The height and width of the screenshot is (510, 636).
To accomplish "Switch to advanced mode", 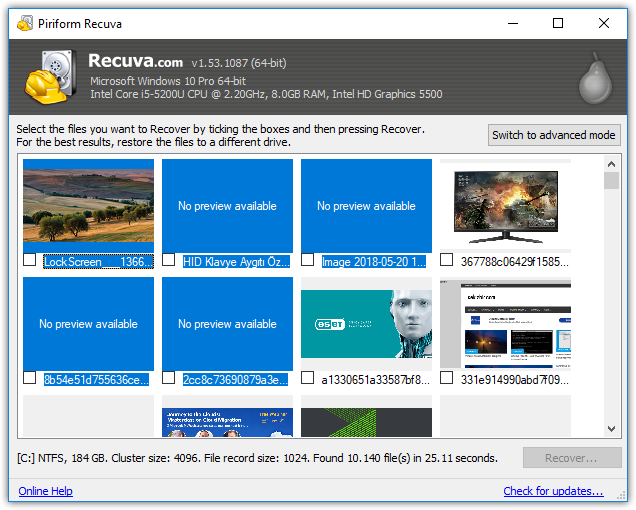I will pyautogui.click(x=554, y=135).
